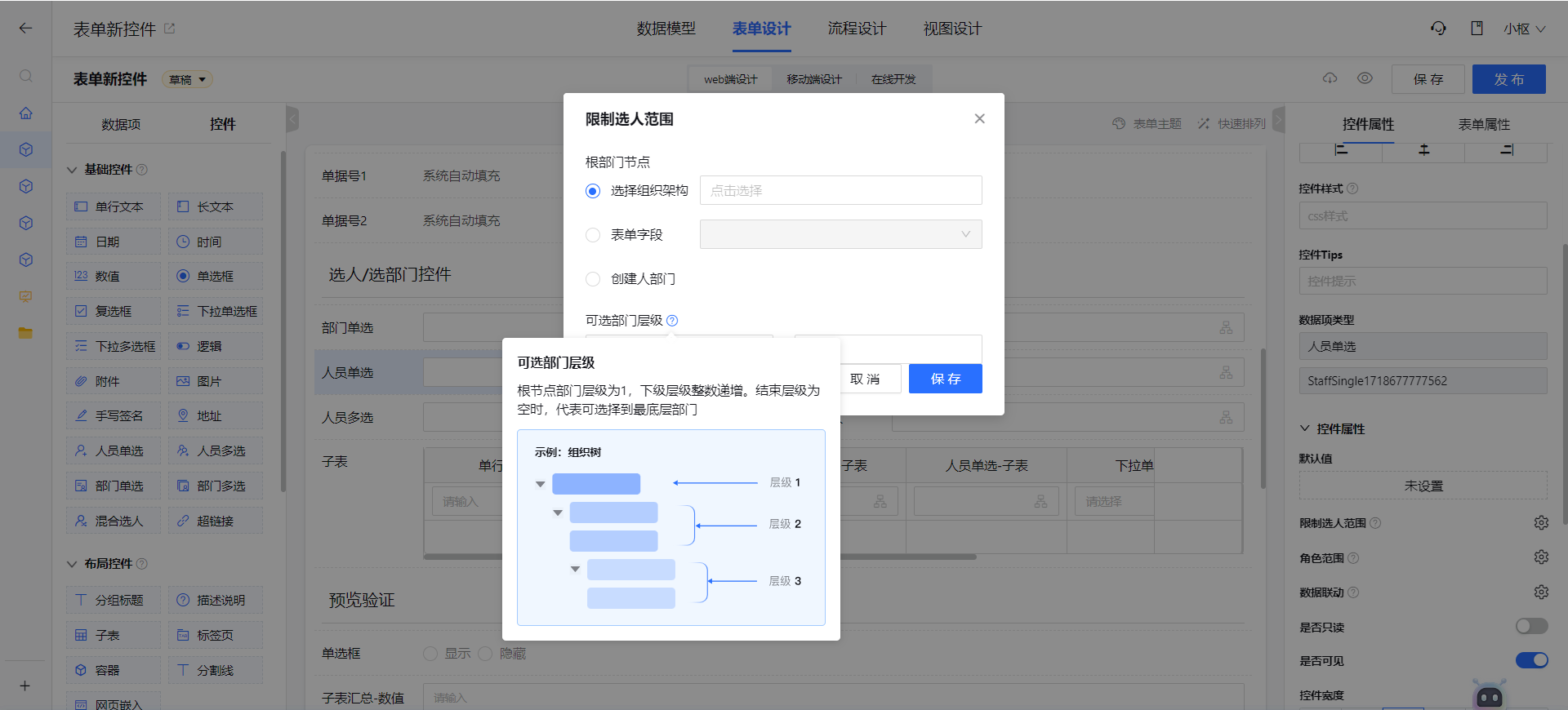Add 混合选人 control
The height and width of the screenshot is (710, 1568).
click(114, 521)
